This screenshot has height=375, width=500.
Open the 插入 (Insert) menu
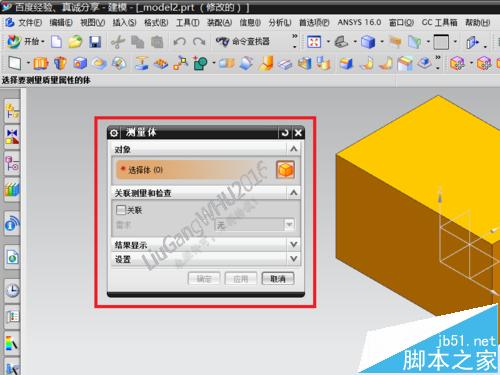pos(124,23)
